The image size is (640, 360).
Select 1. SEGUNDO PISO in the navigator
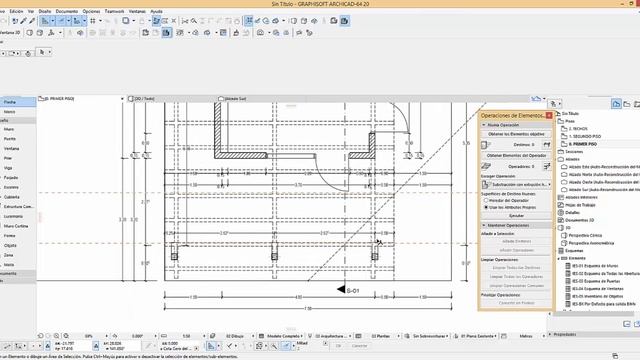click(585, 136)
